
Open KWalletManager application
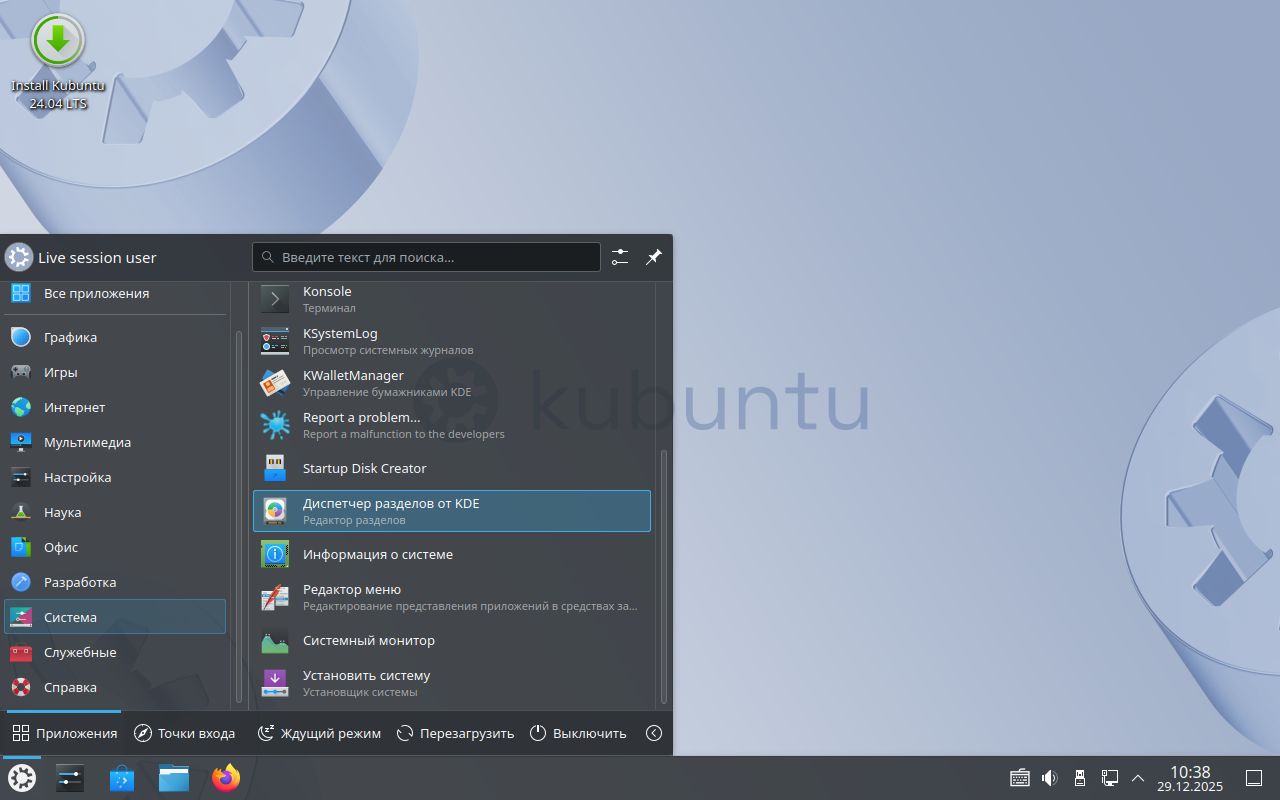click(x=452, y=383)
